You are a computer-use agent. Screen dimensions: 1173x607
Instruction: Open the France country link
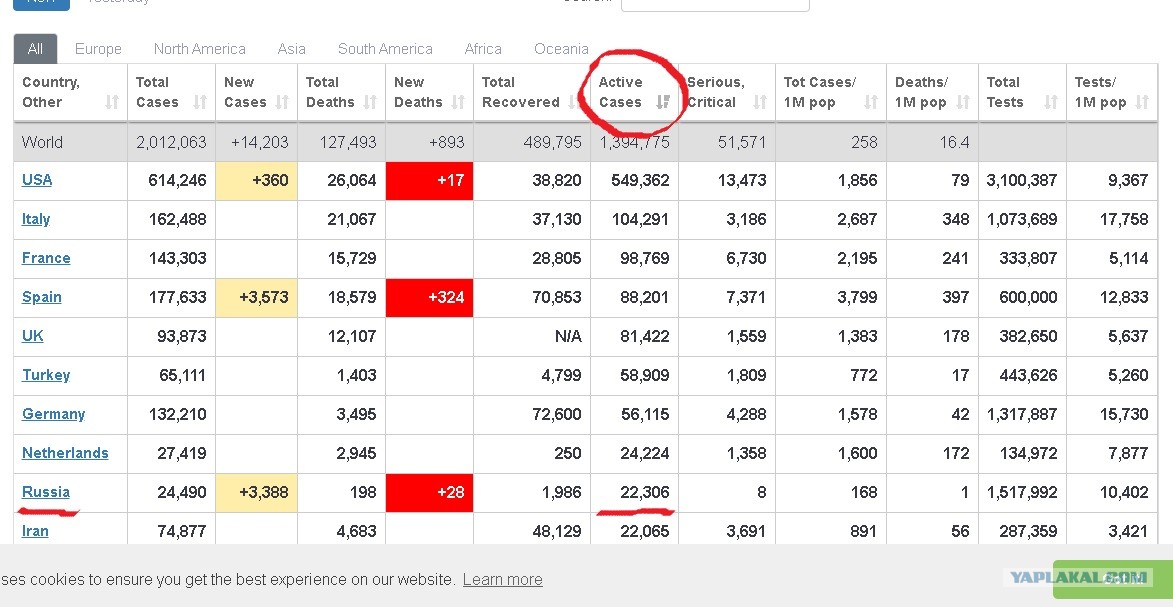(46, 257)
